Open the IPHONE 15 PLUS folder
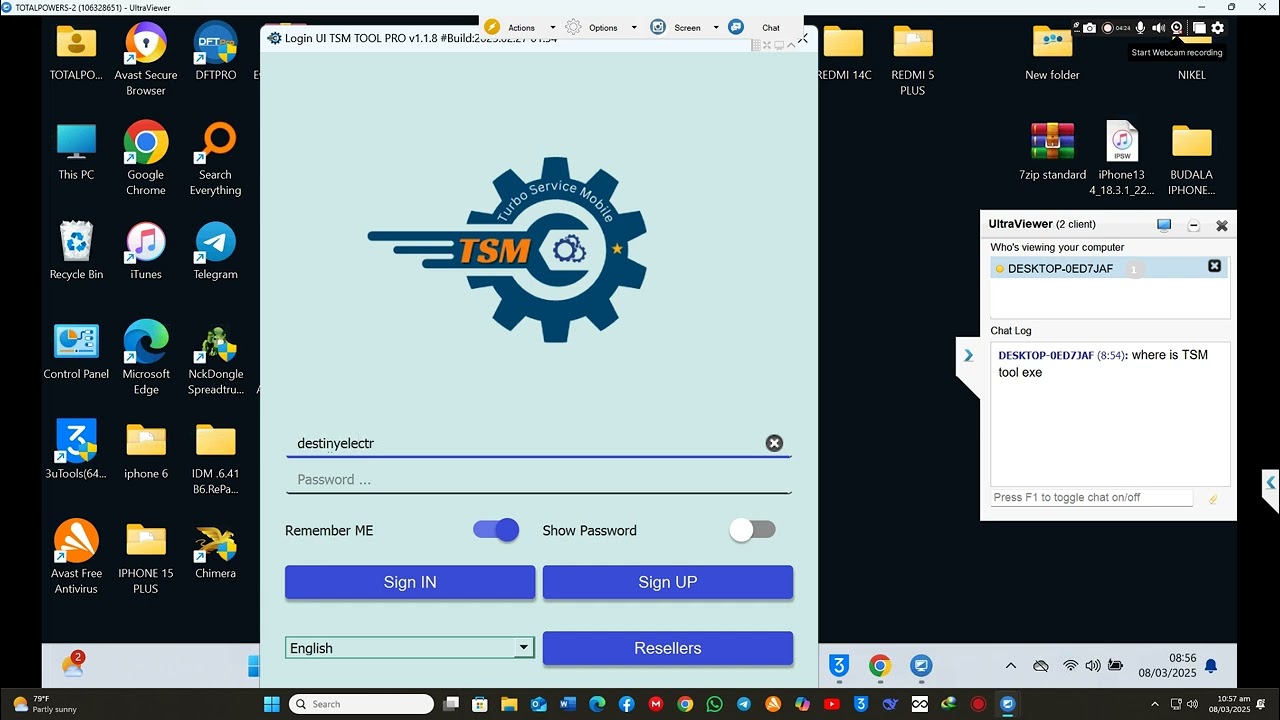Image resolution: width=1280 pixels, height=720 pixels. click(146, 557)
